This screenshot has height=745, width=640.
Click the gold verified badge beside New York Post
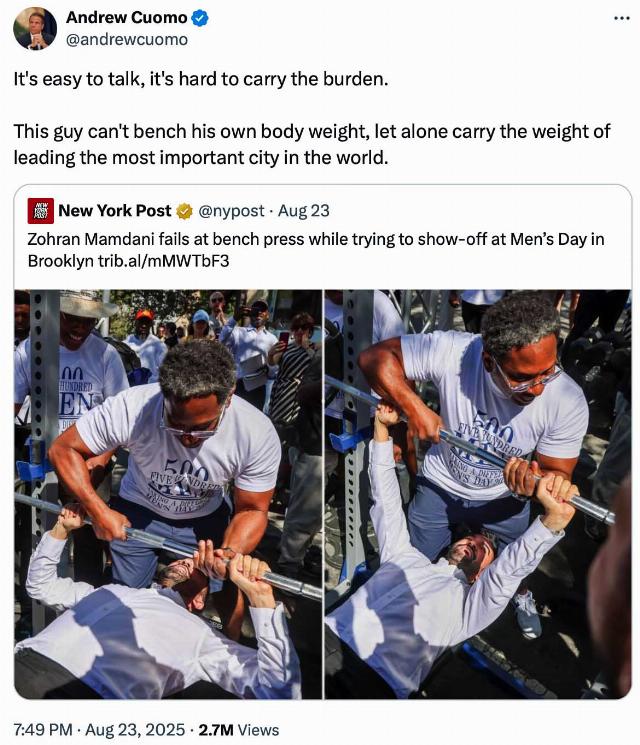(184, 211)
